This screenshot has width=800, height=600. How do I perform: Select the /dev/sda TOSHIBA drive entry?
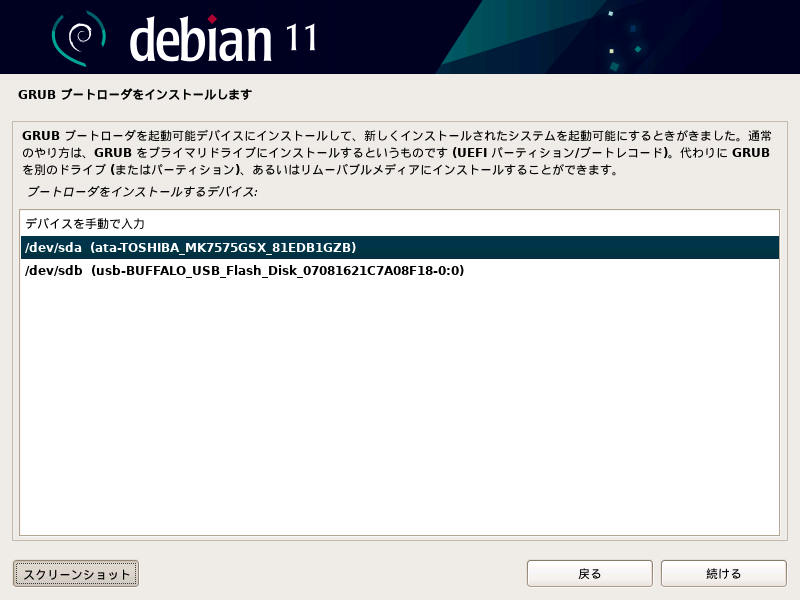tap(399, 247)
